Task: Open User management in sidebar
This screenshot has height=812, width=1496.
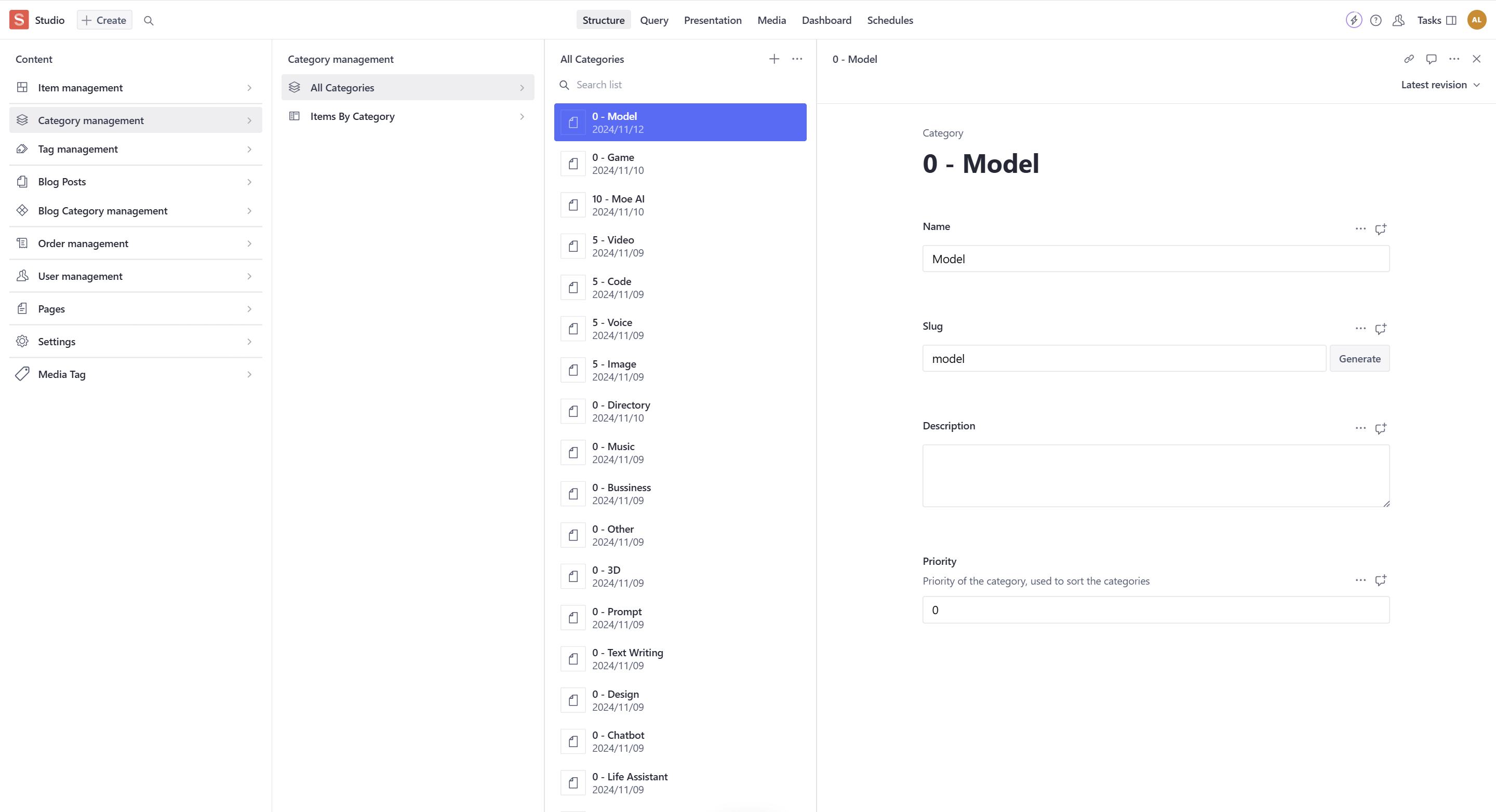Action: click(x=136, y=276)
